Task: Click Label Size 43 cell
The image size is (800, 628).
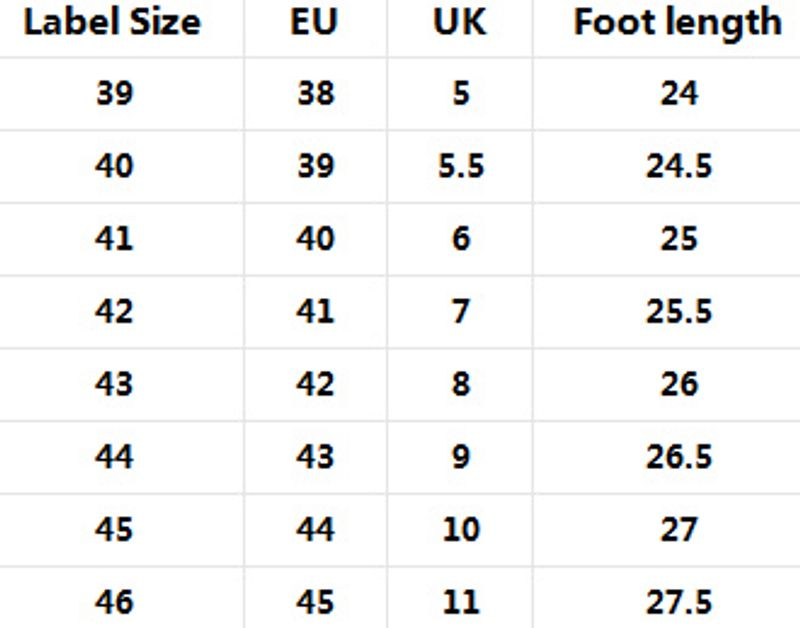Action: (114, 384)
